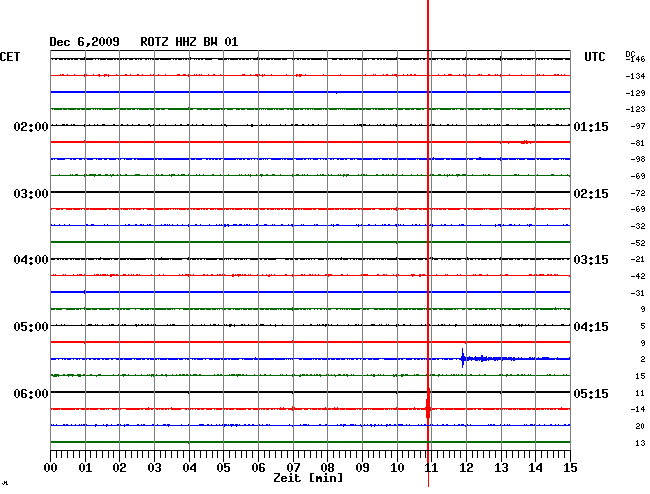Viewport: 650px width, 494px height.
Task: Click the DC offset value 20
Action: tap(640, 426)
